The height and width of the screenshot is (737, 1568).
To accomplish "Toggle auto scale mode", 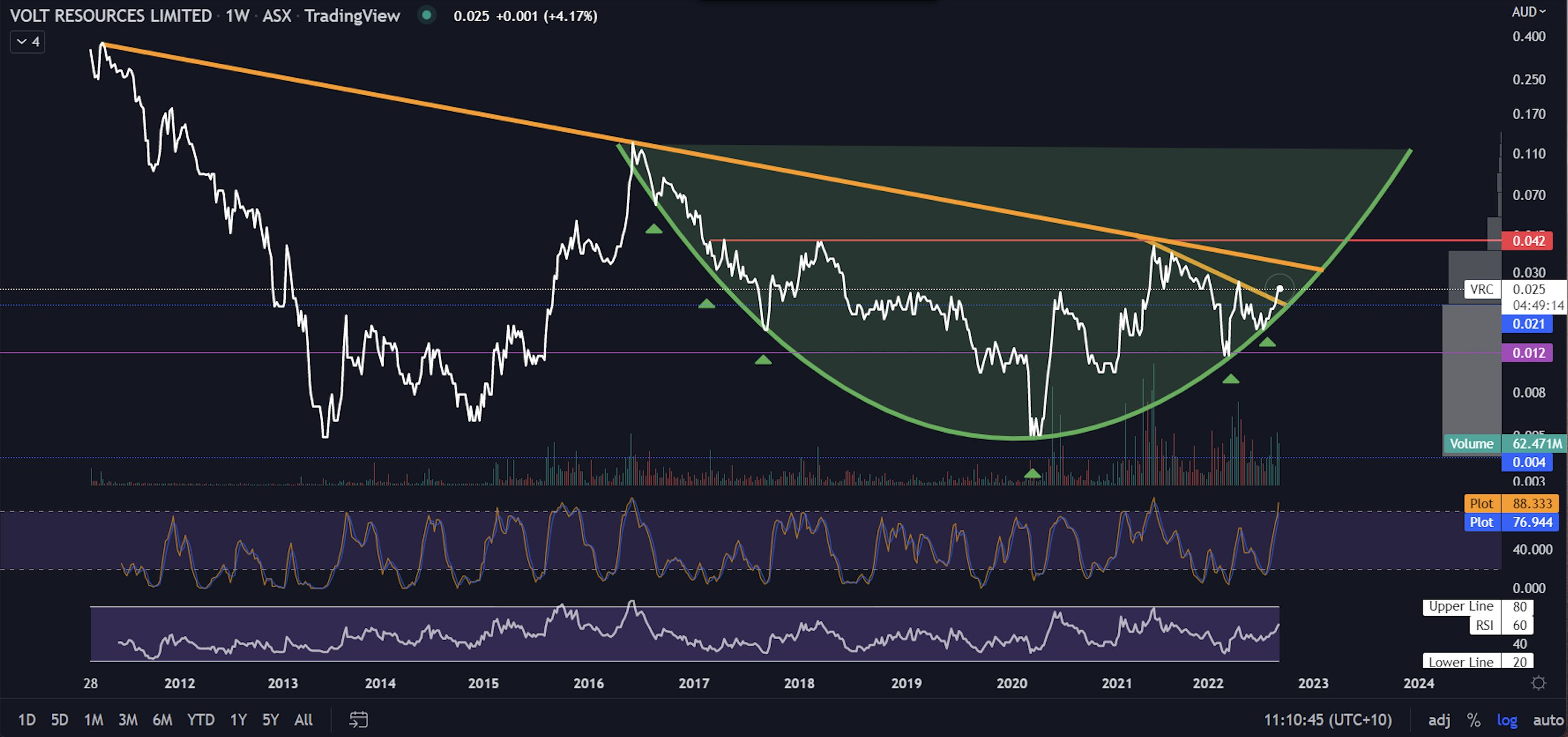I will [1548, 720].
